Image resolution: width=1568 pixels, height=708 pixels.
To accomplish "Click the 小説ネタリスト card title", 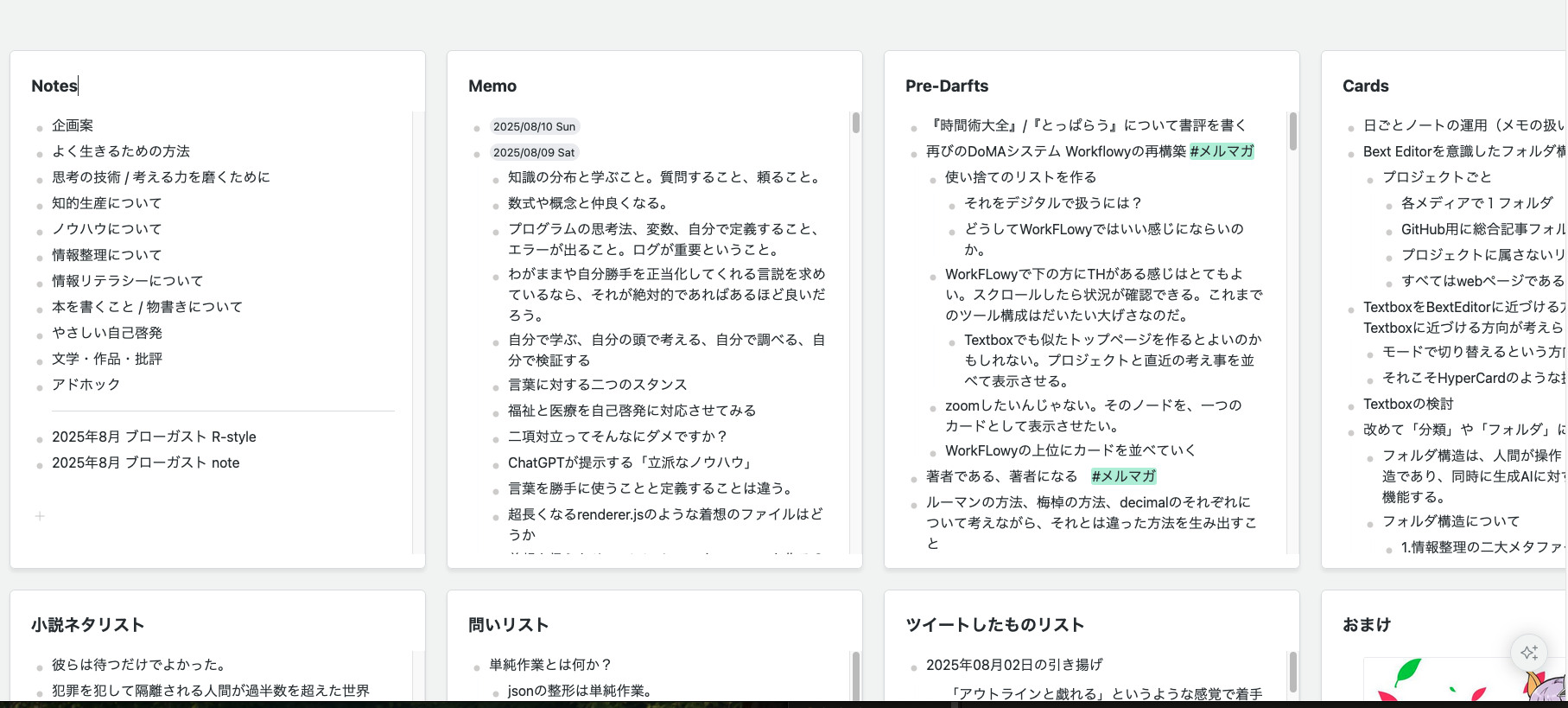I will 88,625.
